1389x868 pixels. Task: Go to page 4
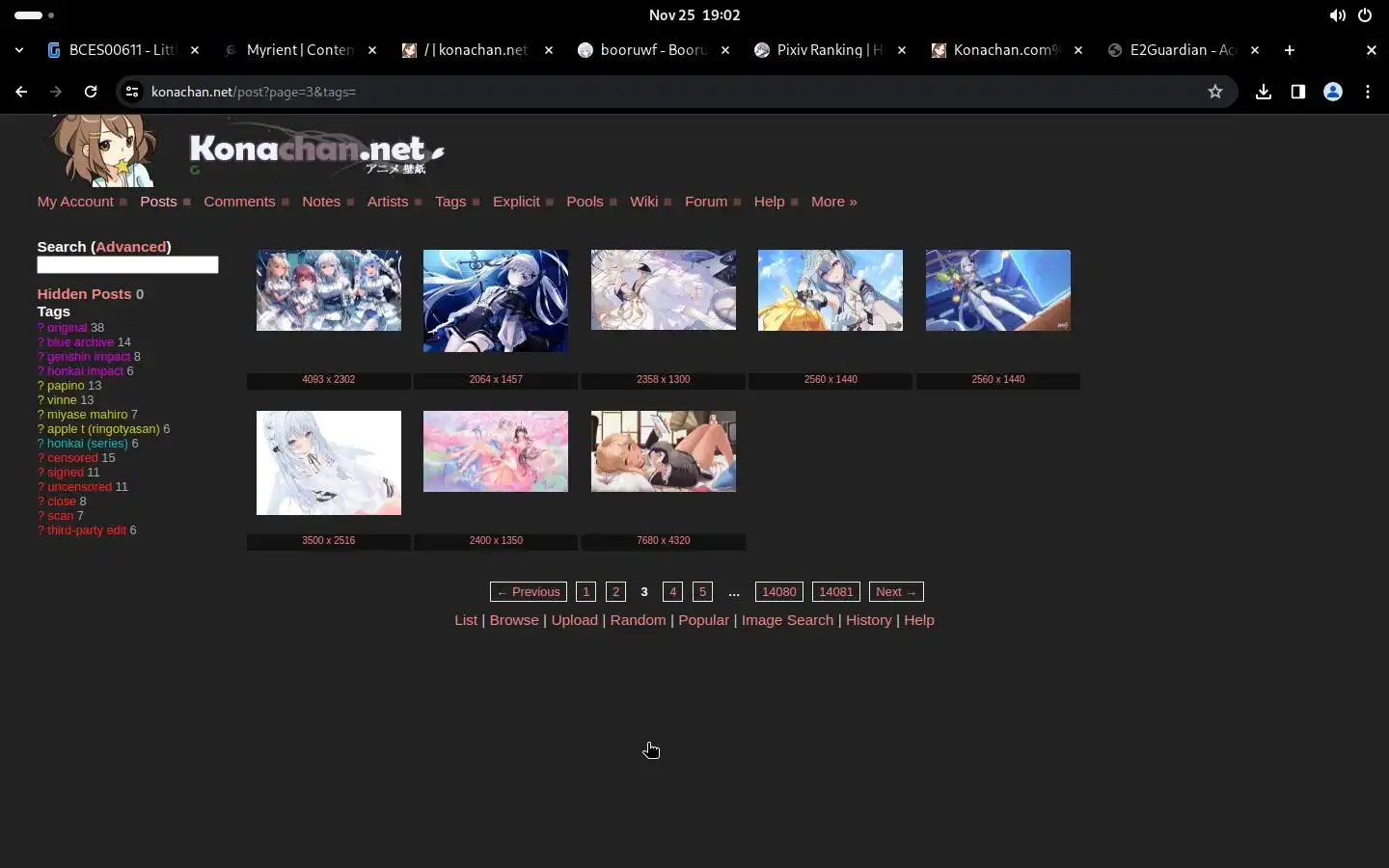673,592
